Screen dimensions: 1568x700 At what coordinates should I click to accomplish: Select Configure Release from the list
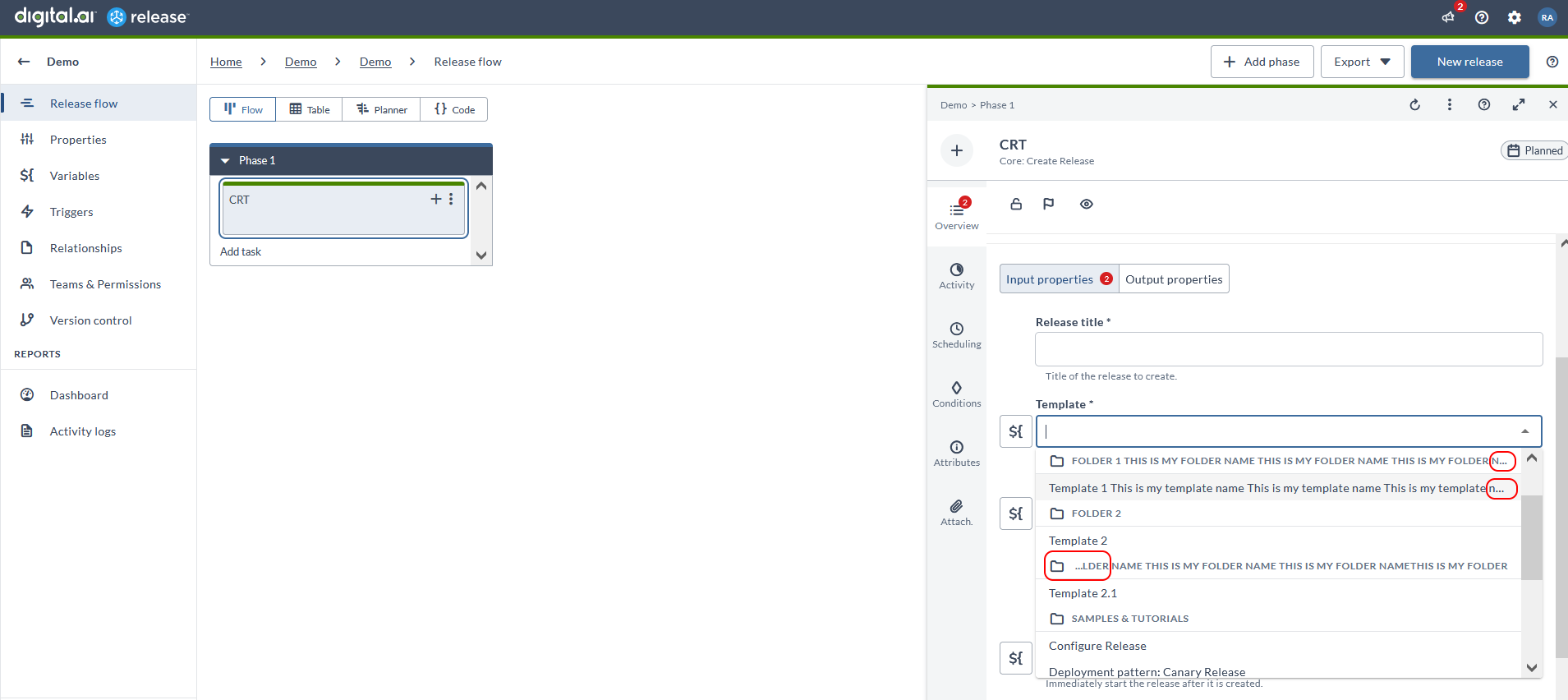pyautogui.click(x=1279, y=646)
